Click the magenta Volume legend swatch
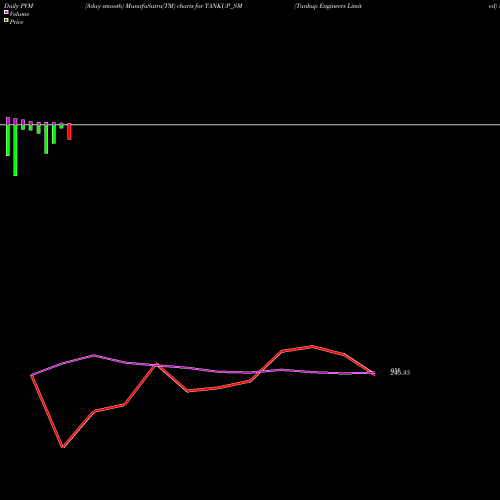500x500 pixels. click(x=6, y=12)
